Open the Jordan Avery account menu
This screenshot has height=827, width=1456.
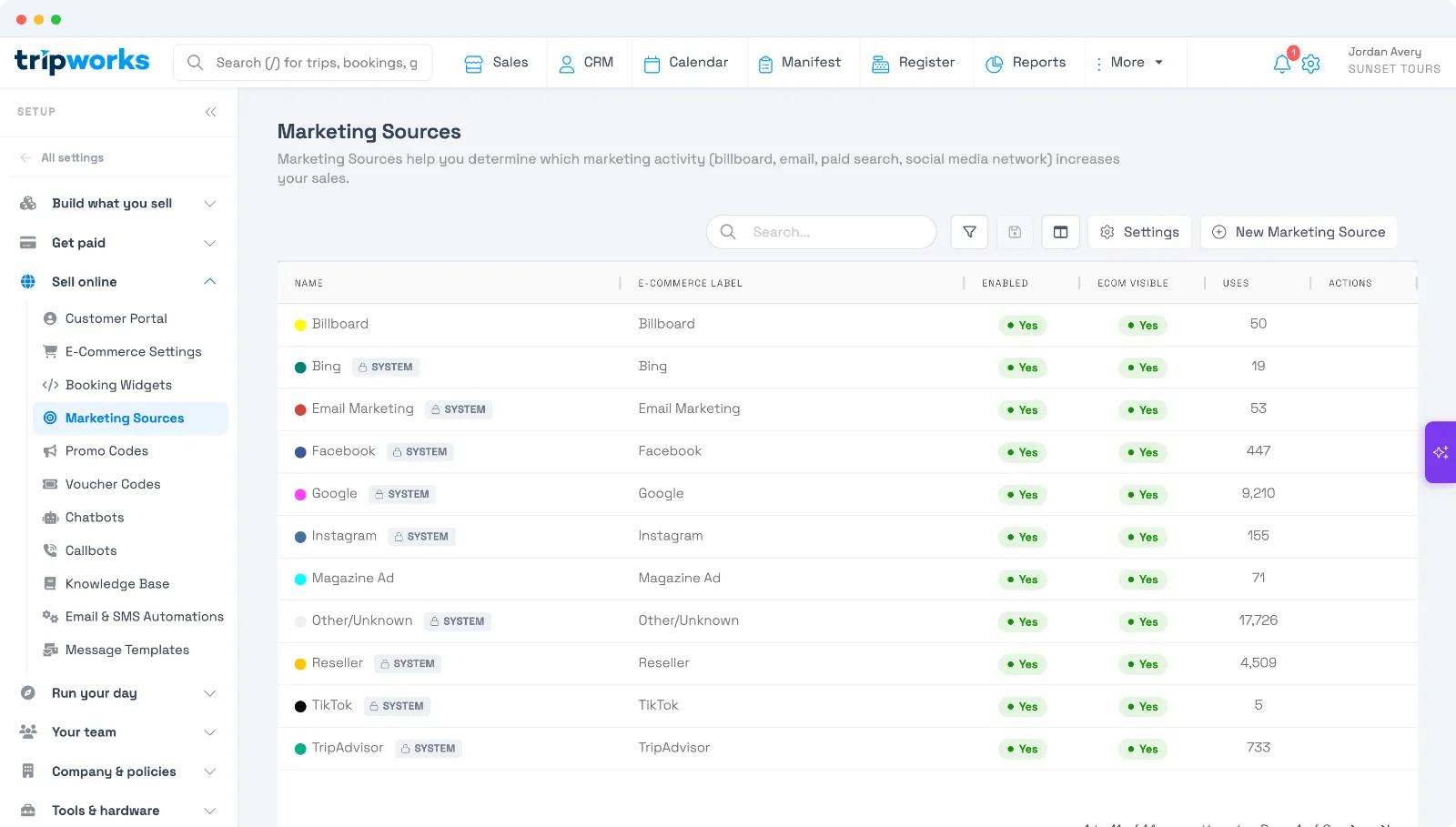[x=1393, y=60]
